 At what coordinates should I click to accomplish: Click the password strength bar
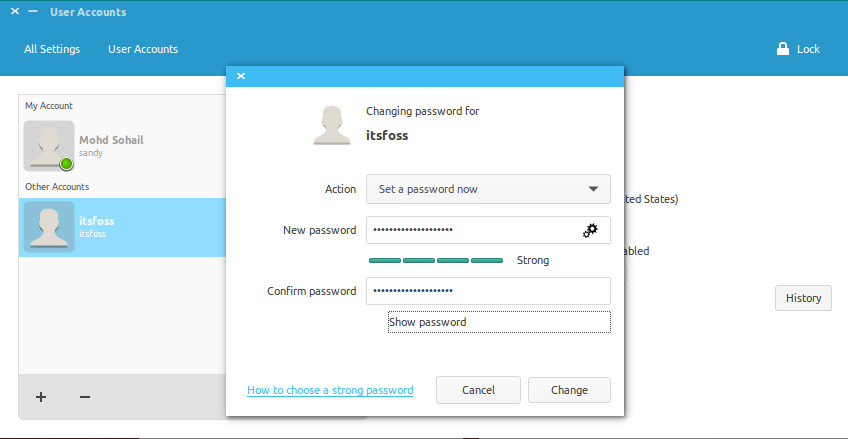[x=436, y=260]
